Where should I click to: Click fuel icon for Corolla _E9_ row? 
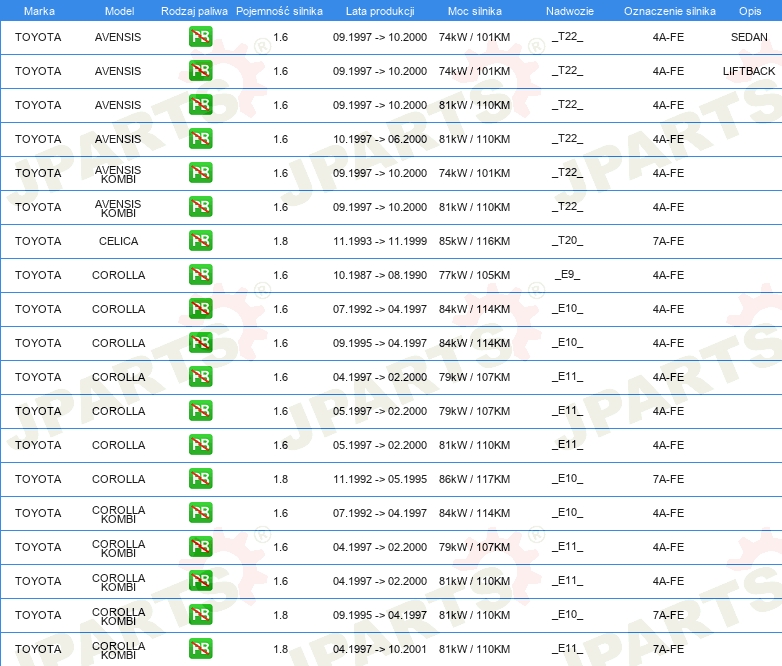pyautogui.click(x=200, y=274)
